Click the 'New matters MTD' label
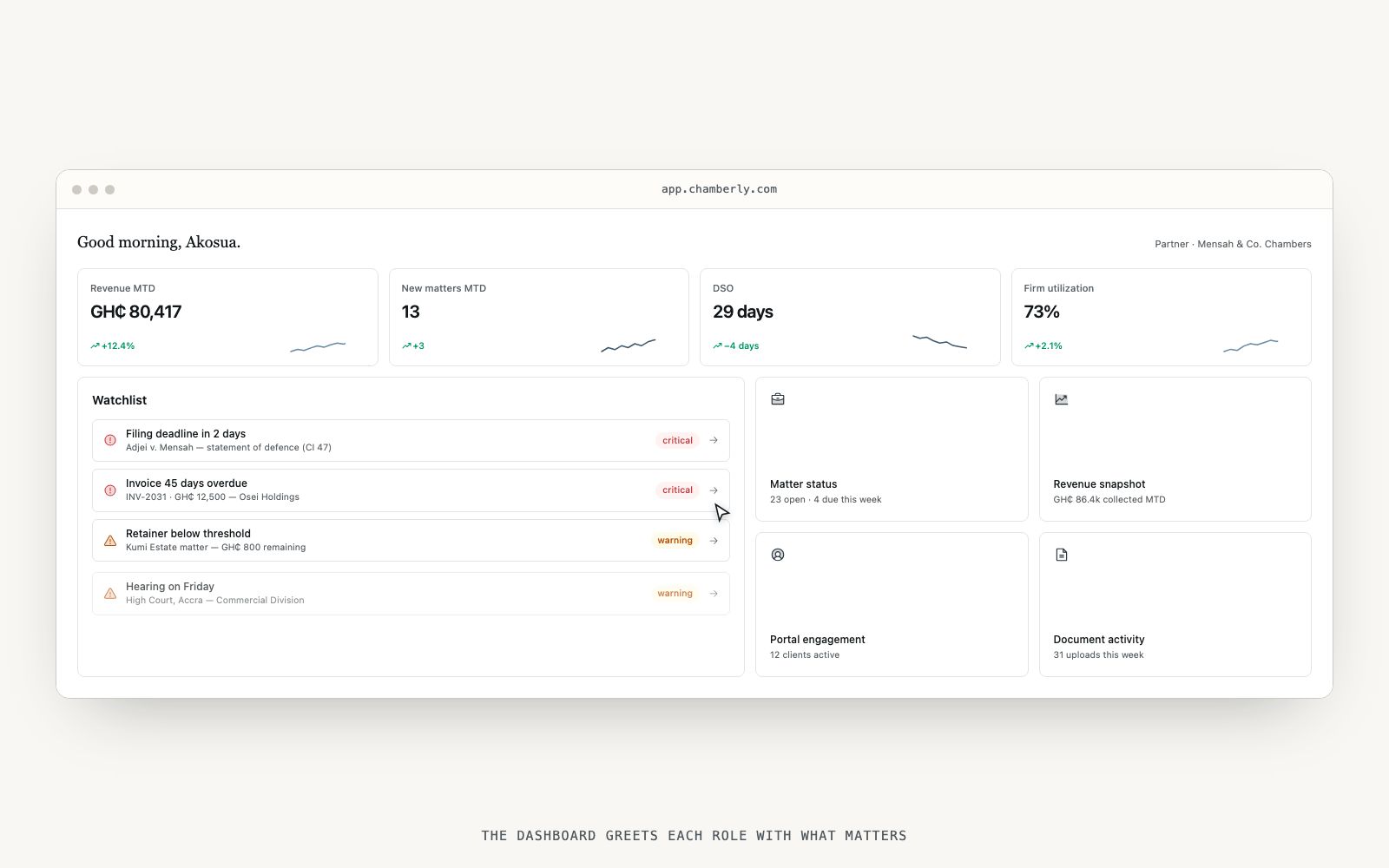Viewport: 1389px width, 868px height. point(444,288)
